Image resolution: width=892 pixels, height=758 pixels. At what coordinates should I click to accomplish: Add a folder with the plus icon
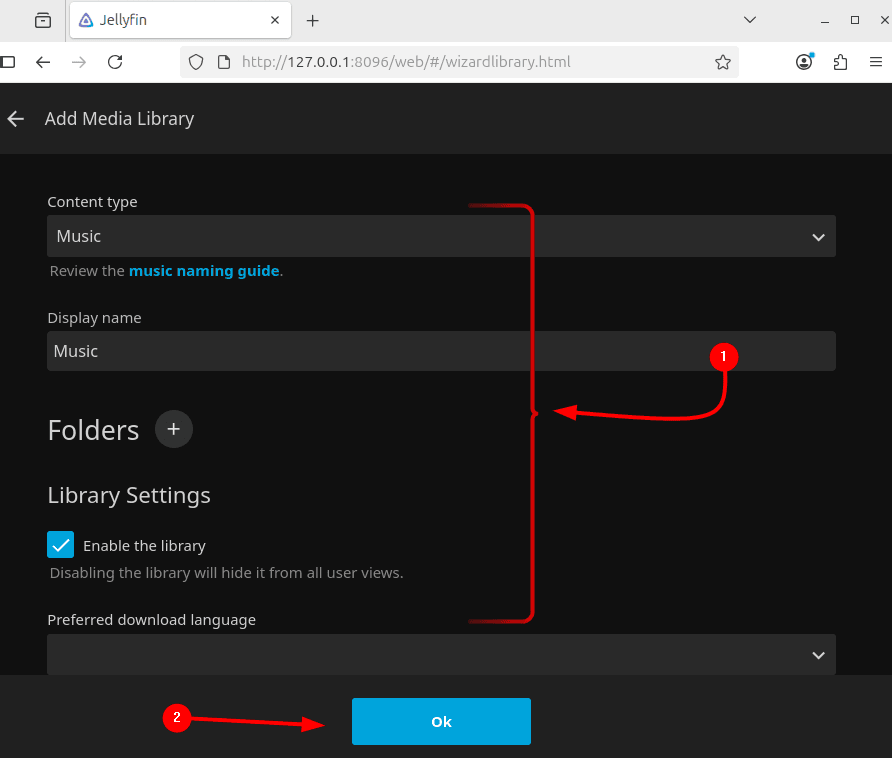[173, 429]
